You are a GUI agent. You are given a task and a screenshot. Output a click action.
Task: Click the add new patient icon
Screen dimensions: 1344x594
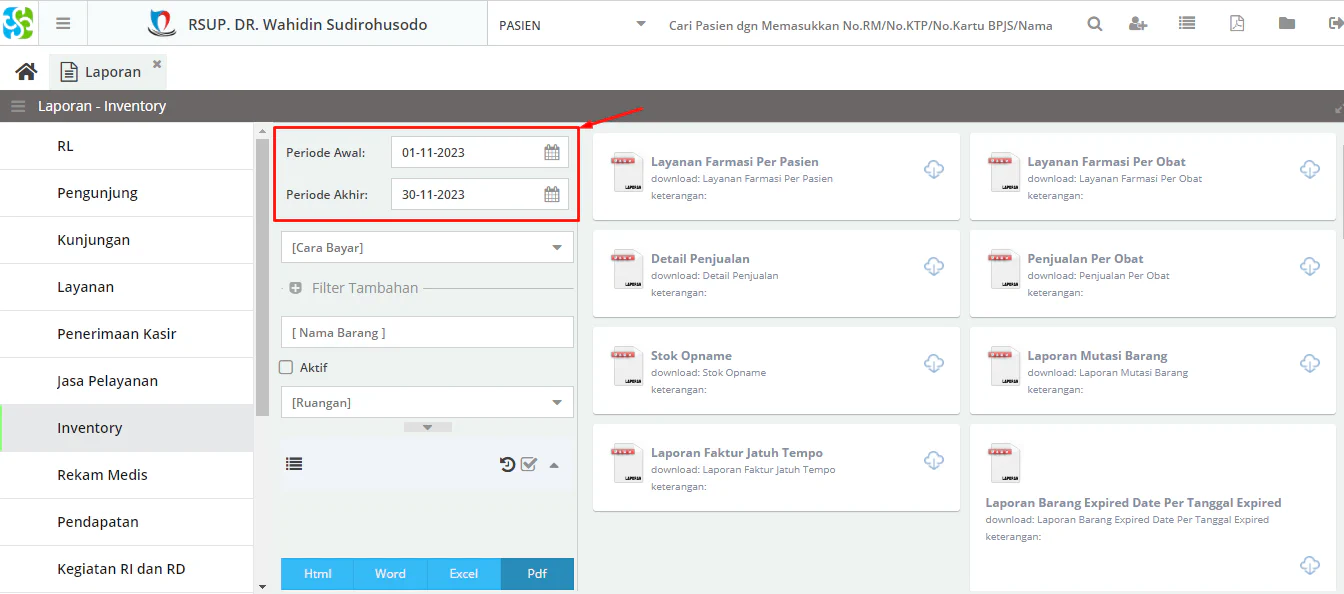pyautogui.click(x=1138, y=24)
